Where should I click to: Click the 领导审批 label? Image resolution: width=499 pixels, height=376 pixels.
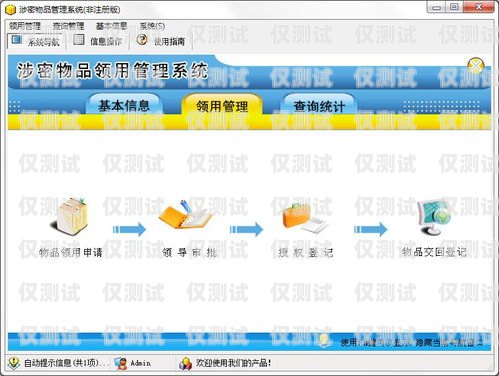pyautogui.click(x=189, y=252)
